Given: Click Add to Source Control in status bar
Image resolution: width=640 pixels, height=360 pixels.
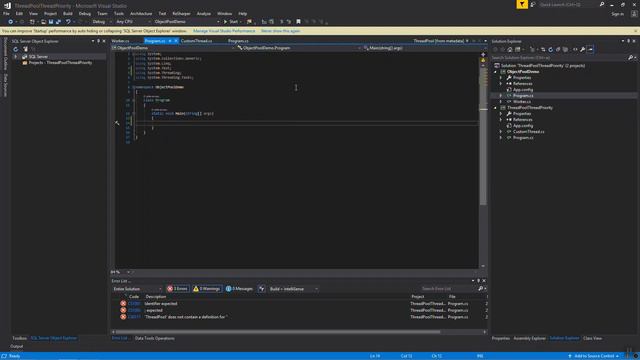Looking at the screenshot, I should [x=593, y=356].
